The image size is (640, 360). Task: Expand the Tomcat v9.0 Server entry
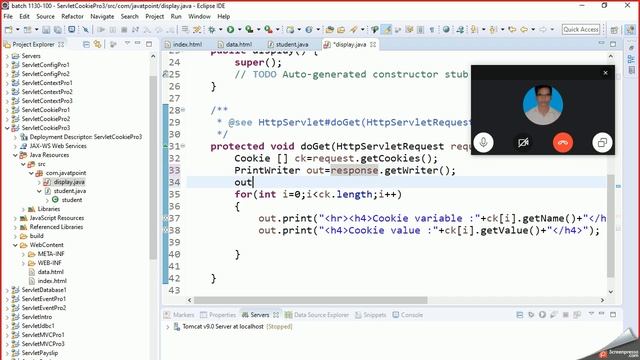(x=167, y=327)
